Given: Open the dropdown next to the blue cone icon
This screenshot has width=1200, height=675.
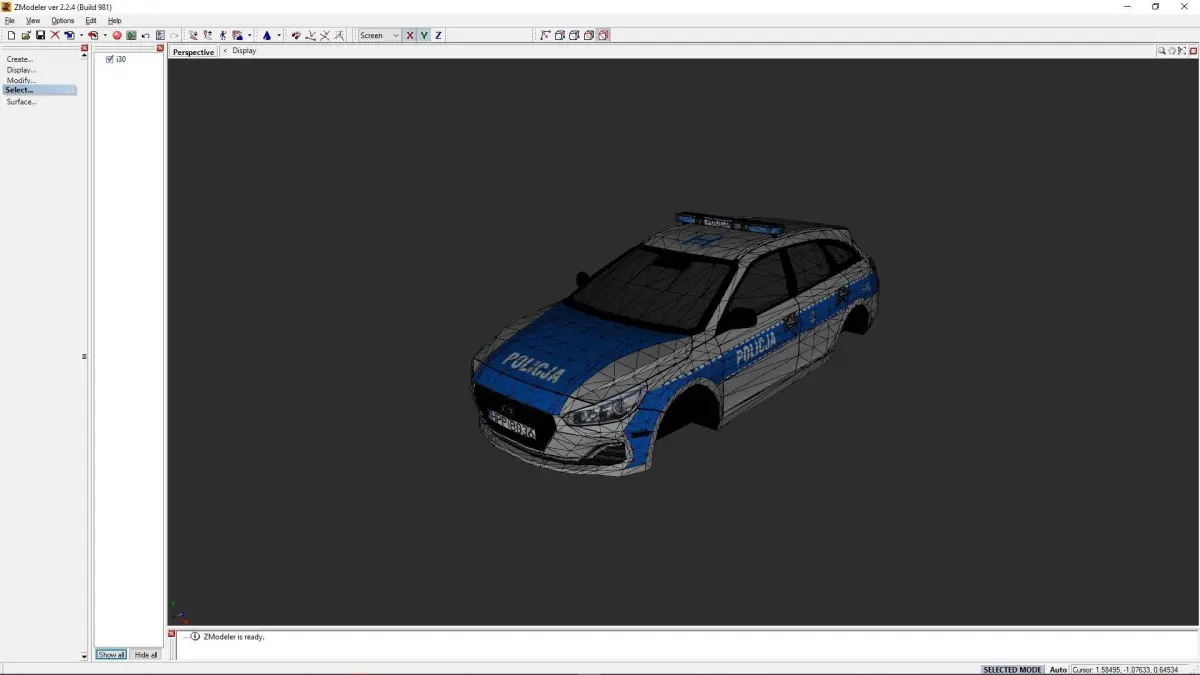Looking at the screenshot, I should [279, 35].
